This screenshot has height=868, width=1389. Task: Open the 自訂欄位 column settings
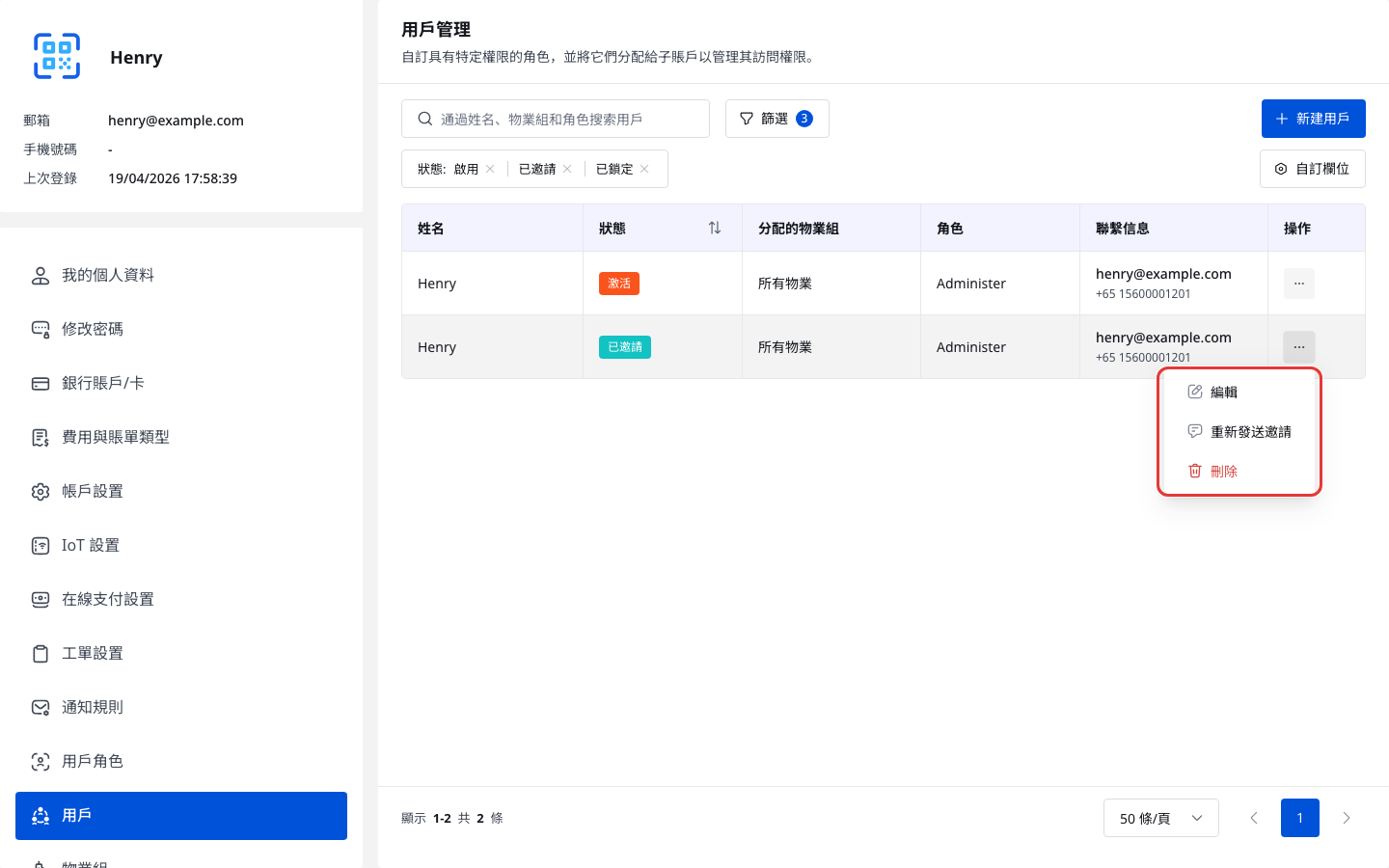tap(1313, 169)
